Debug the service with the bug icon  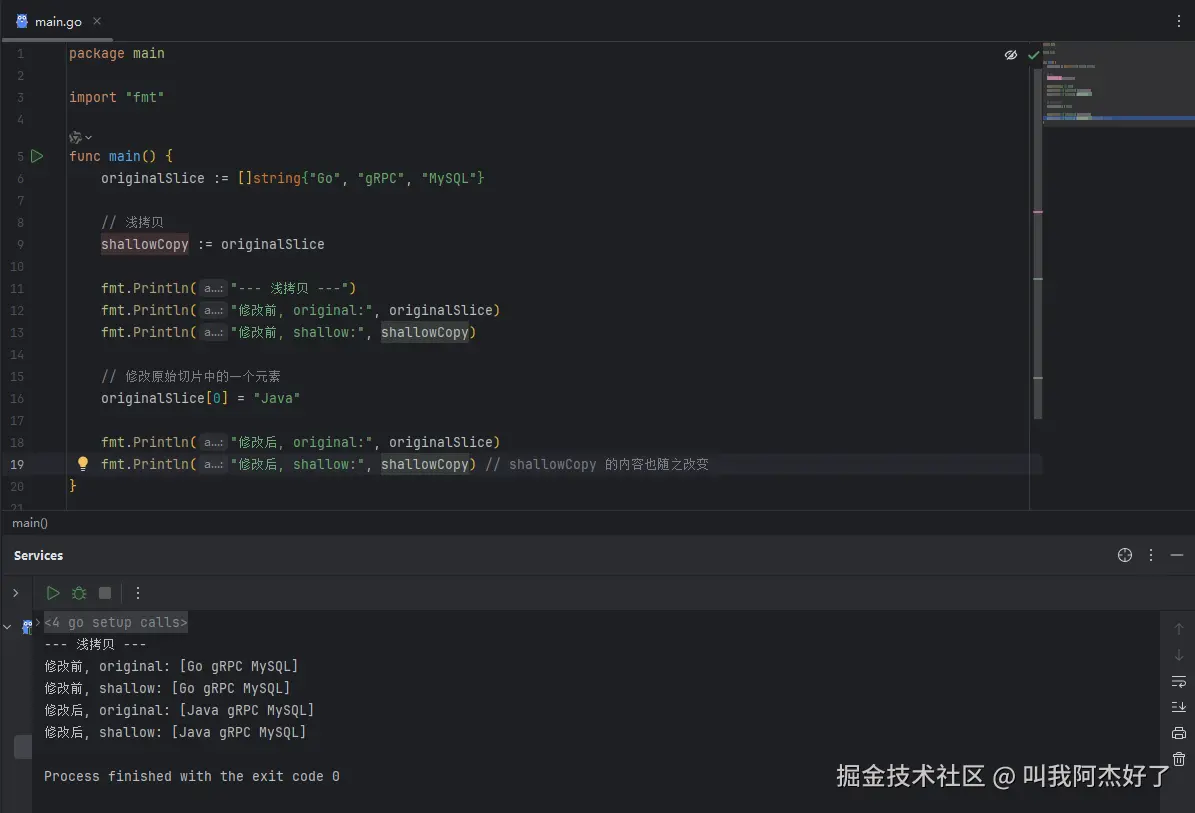coord(79,593)
